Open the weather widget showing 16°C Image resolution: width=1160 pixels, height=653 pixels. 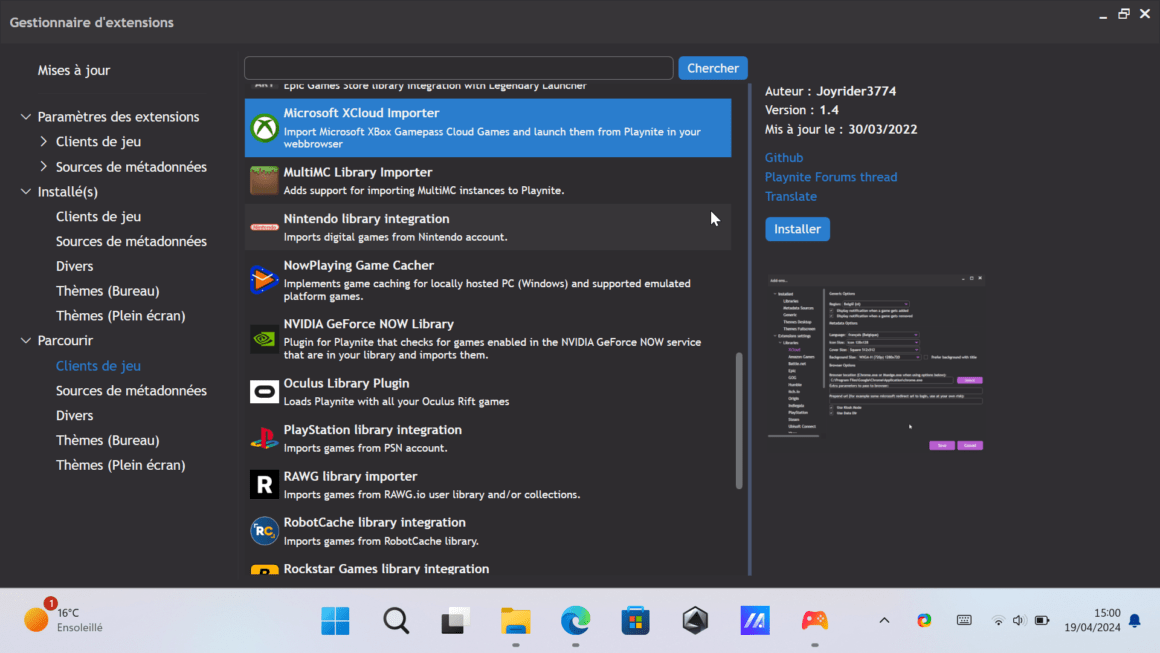[x=64, y=620]
